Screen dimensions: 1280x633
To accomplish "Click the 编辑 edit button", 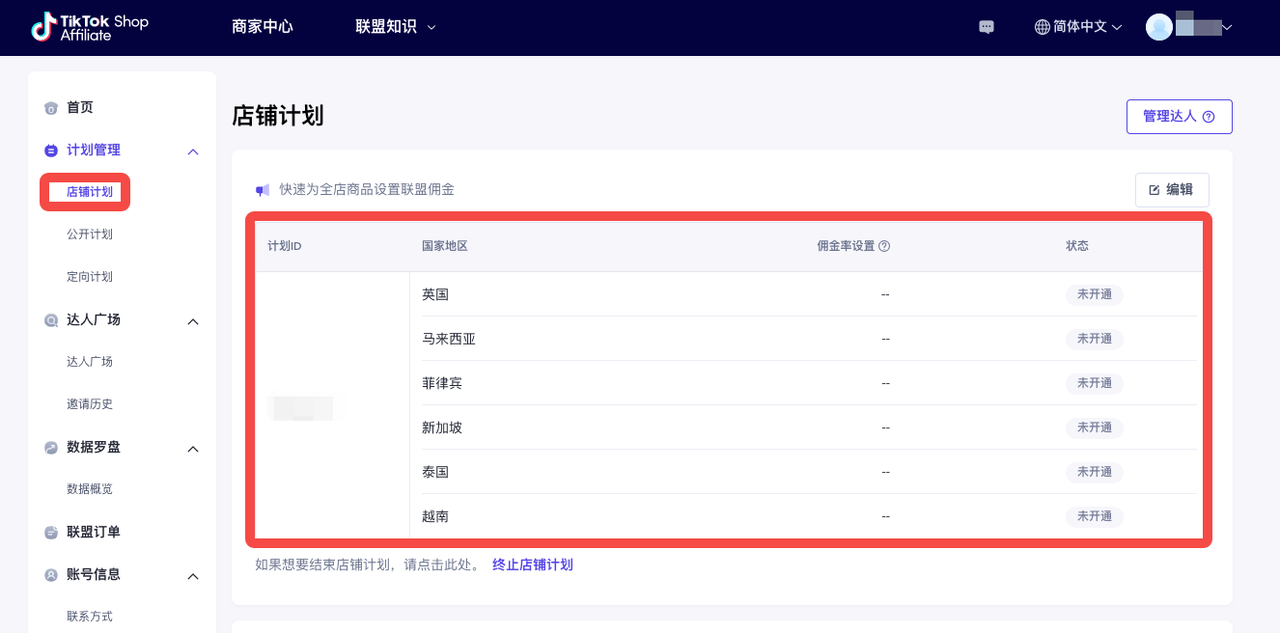I will click(x=1171, y=189).
